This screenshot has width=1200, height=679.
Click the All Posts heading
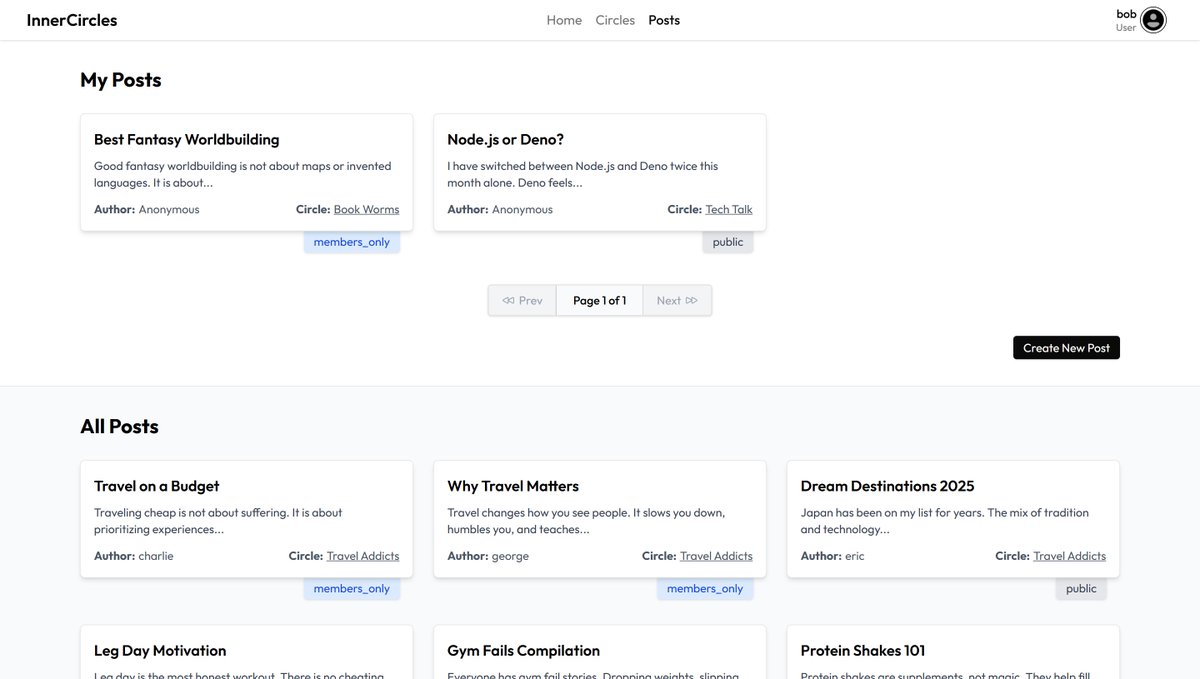pyautogui.click(x=119, y=426)
